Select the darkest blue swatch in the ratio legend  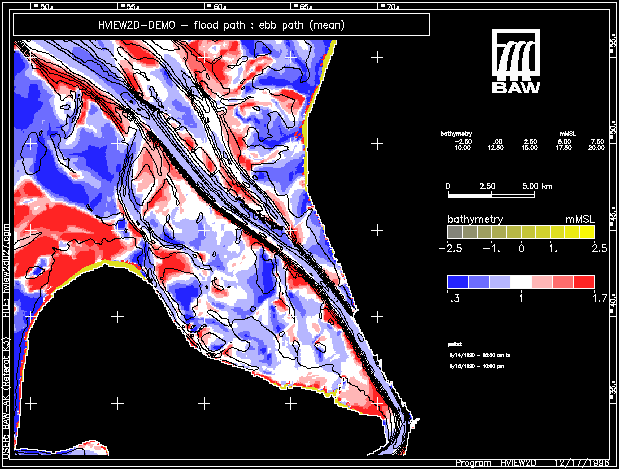tap(458, 282)
